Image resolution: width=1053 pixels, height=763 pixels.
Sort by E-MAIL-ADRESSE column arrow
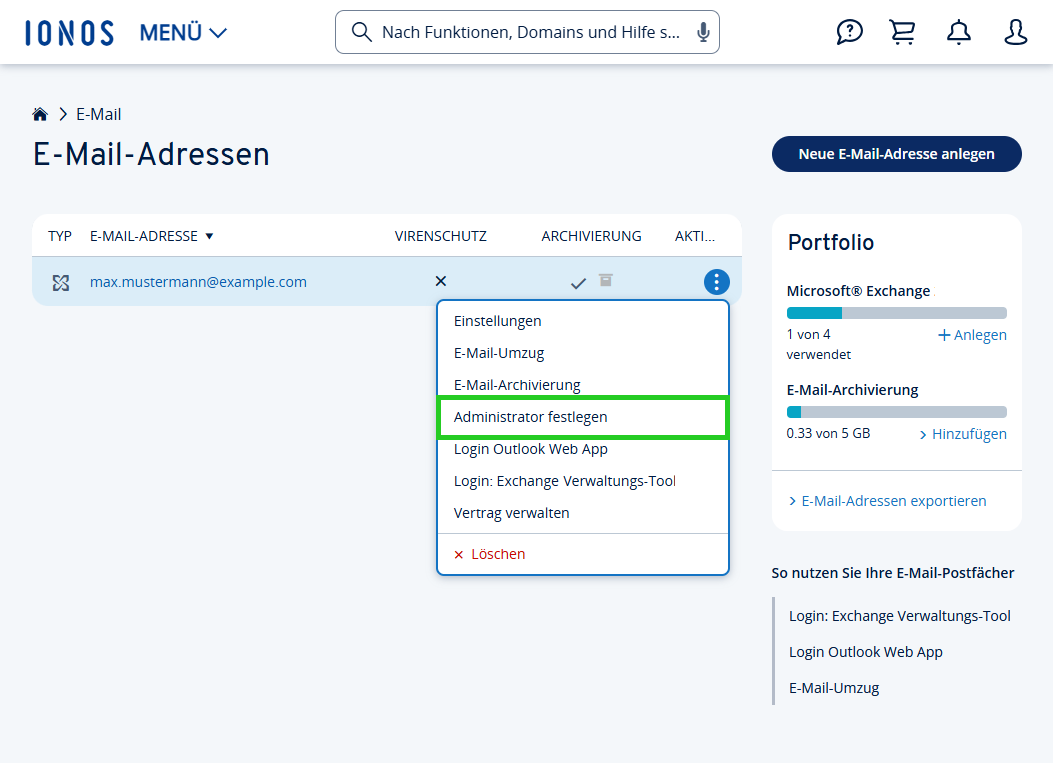point(209,236)
